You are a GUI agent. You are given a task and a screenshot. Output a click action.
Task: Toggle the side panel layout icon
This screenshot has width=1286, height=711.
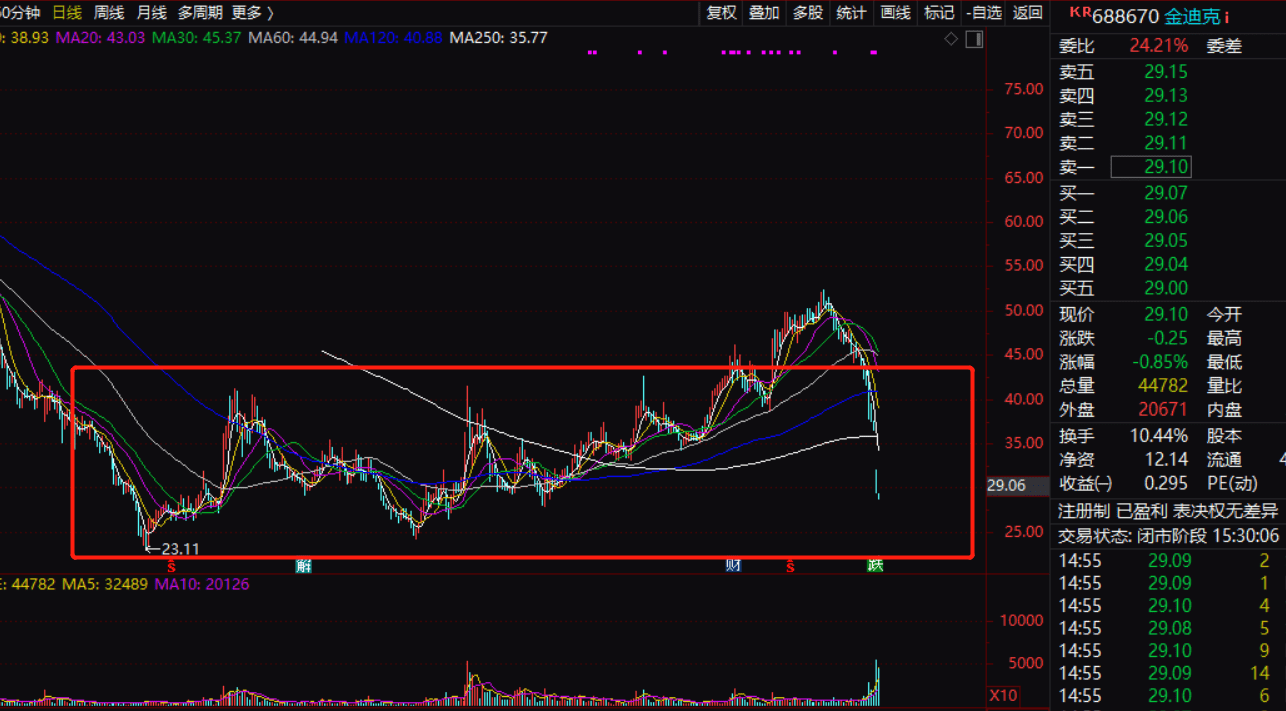click(x=974, y=39)
